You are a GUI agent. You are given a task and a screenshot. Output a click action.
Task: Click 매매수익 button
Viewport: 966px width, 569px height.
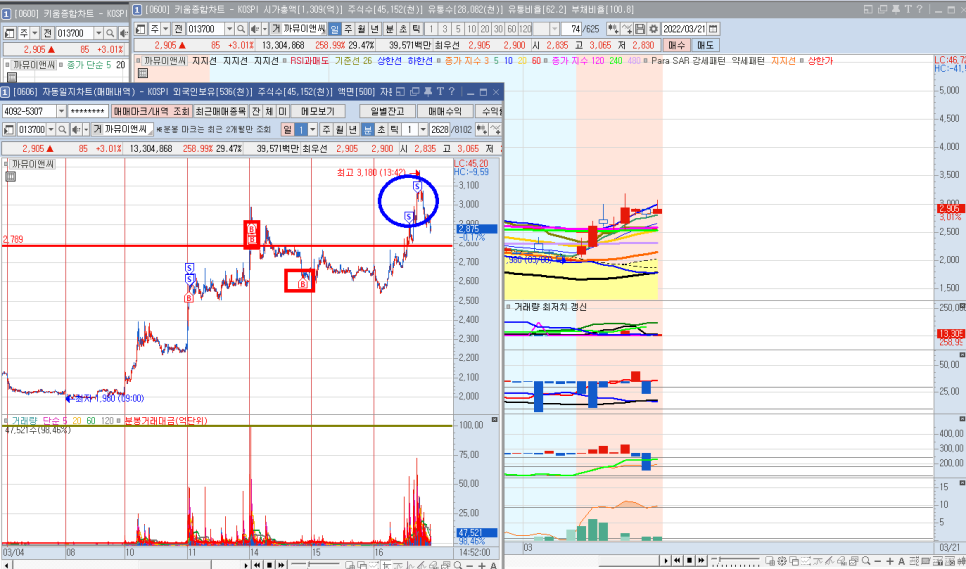tap(445, 111)
